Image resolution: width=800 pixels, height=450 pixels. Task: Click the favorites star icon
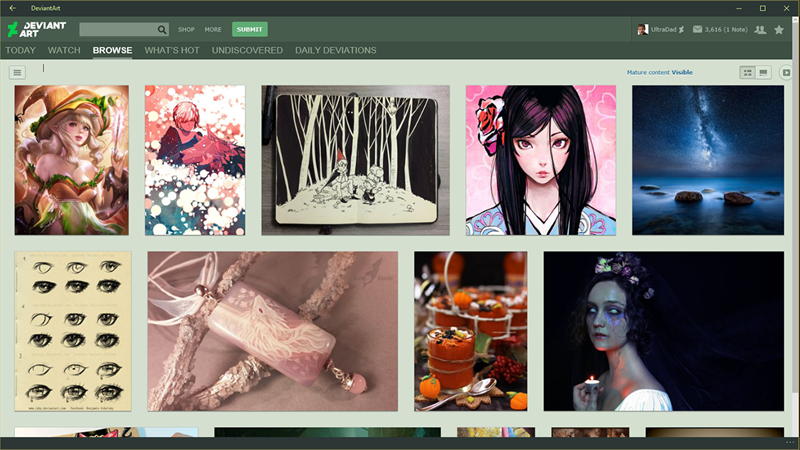pos(779,30)
